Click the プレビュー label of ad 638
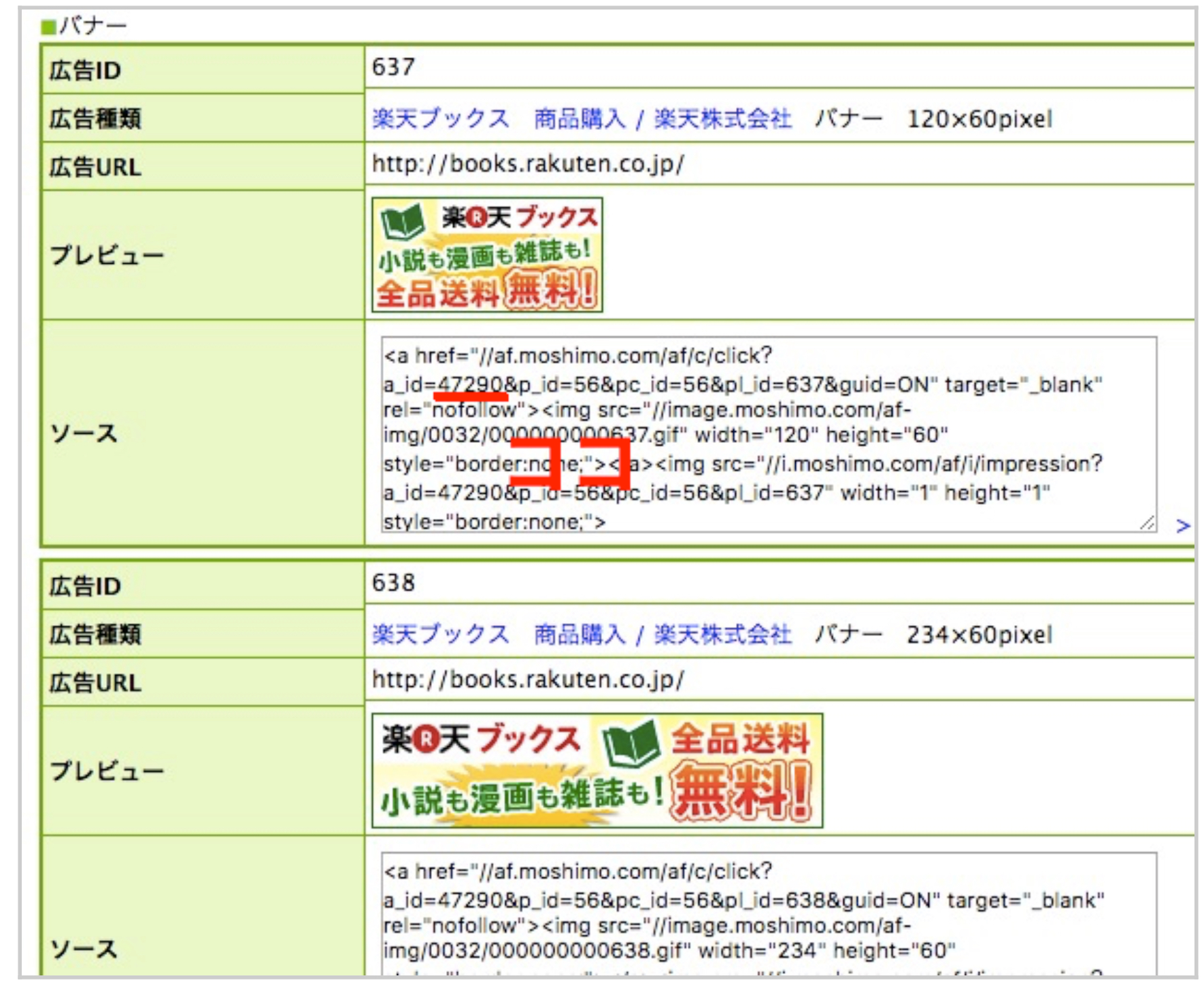Viewport: 1204px width, 989px height. (x=107, y=771)
